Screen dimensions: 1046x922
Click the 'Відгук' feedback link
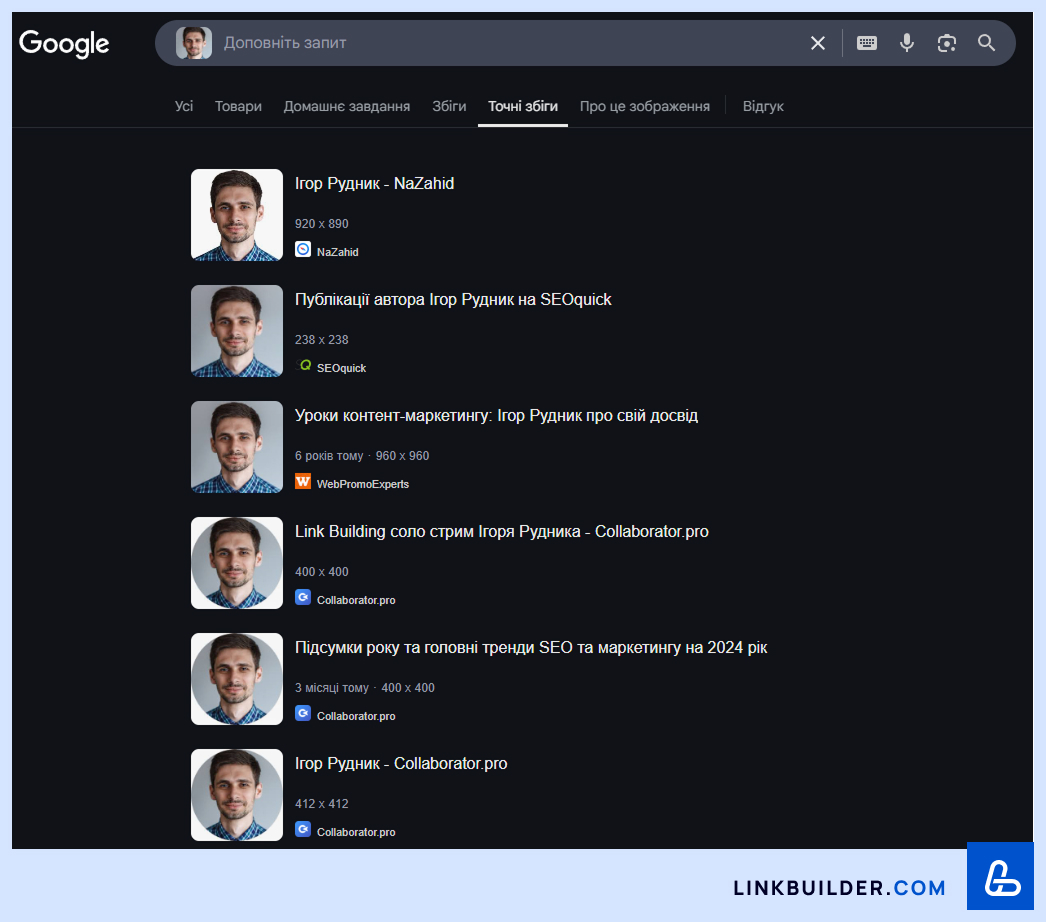pos(763,106)
